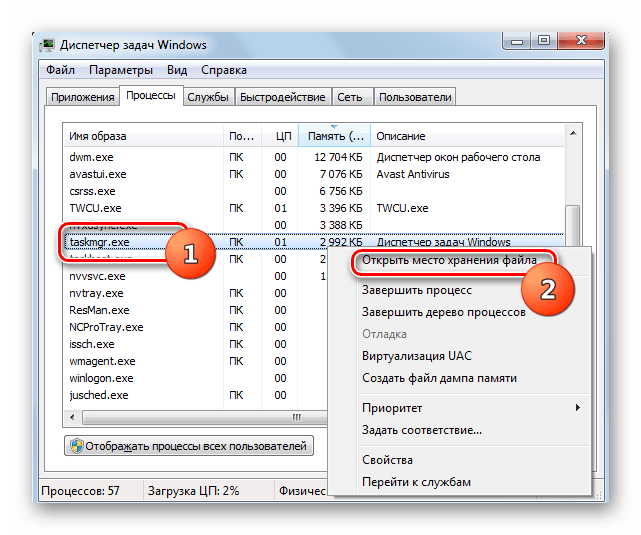Open the Параметры menu
Viewport: 641px width, 535px height.
coord(121,70)
